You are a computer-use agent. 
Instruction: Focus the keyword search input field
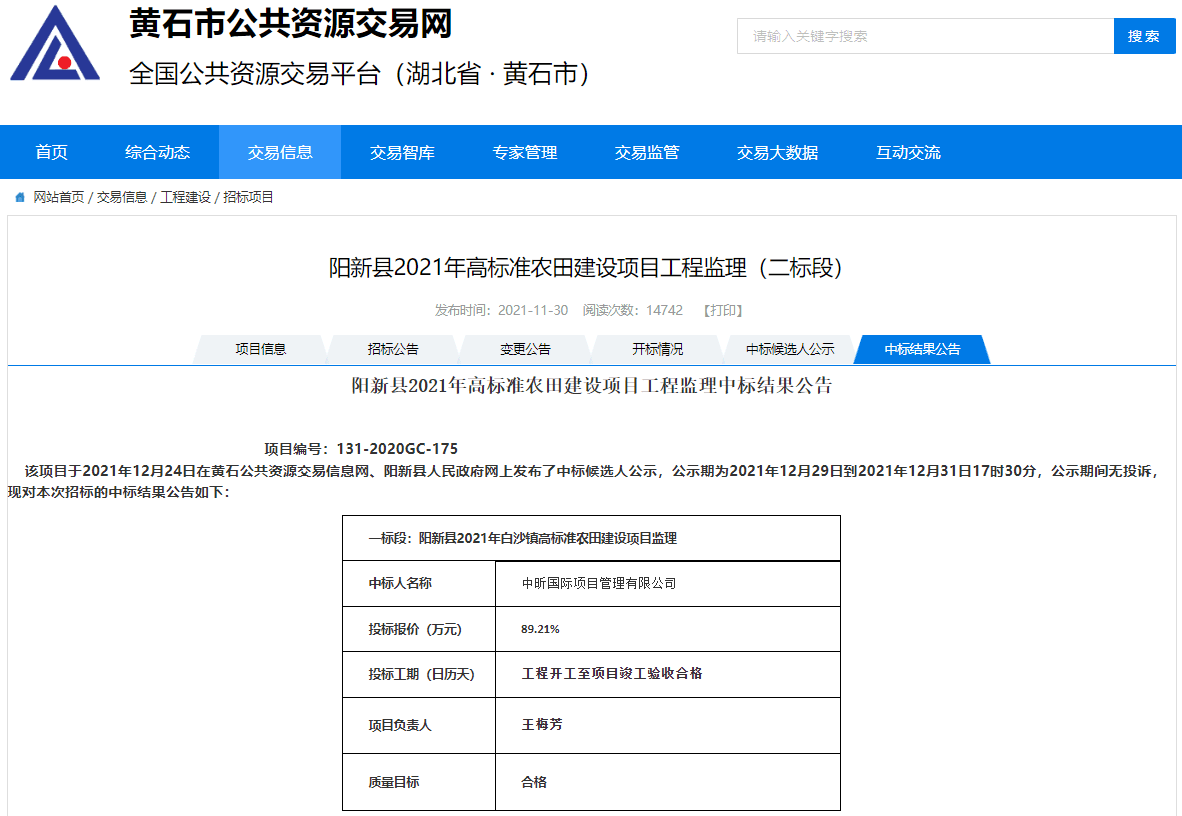[x=925, y=36]
